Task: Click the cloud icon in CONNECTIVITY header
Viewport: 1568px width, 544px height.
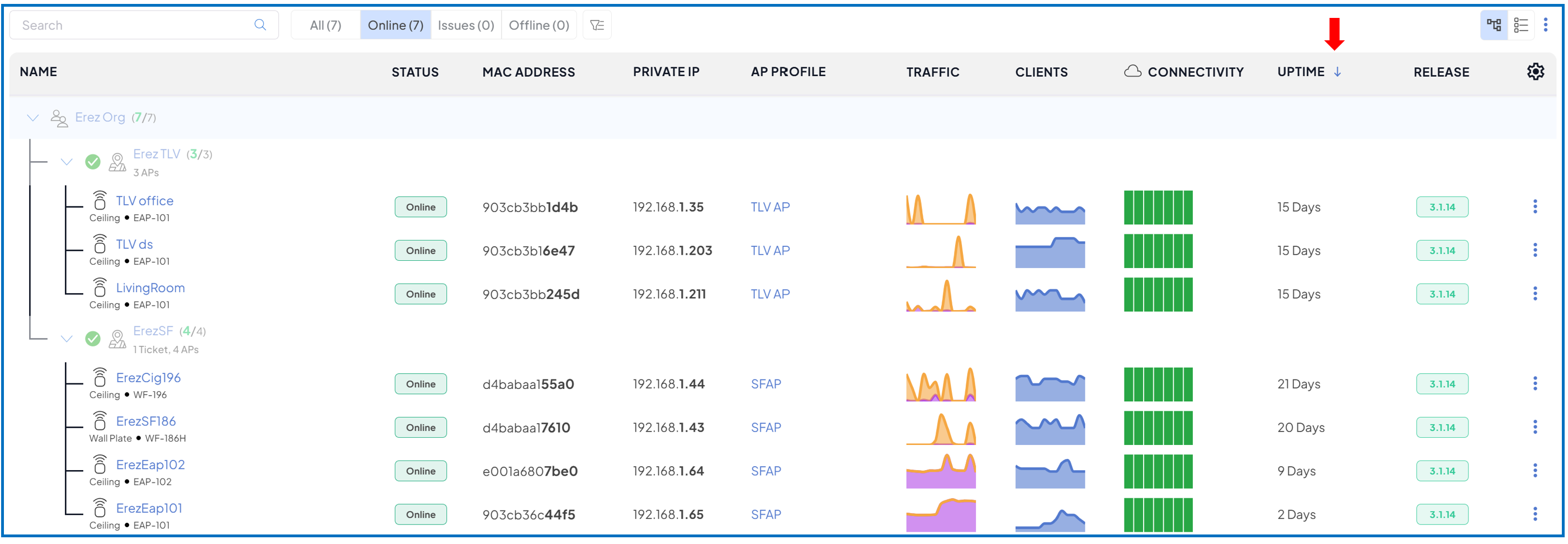Action: [x=1132, y=71]
